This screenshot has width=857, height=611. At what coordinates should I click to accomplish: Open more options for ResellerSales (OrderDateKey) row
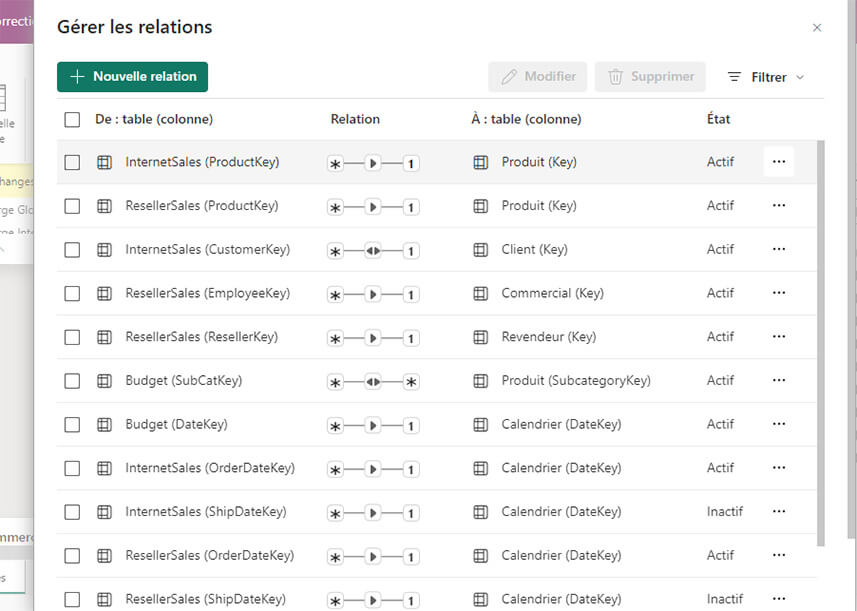779,555
